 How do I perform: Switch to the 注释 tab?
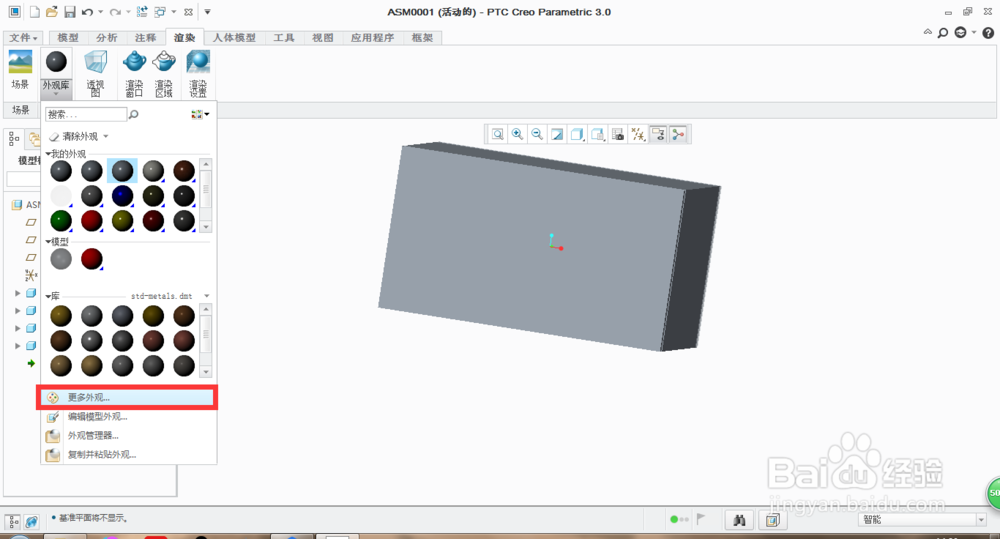pyautogui.click(x=145, y=38)
